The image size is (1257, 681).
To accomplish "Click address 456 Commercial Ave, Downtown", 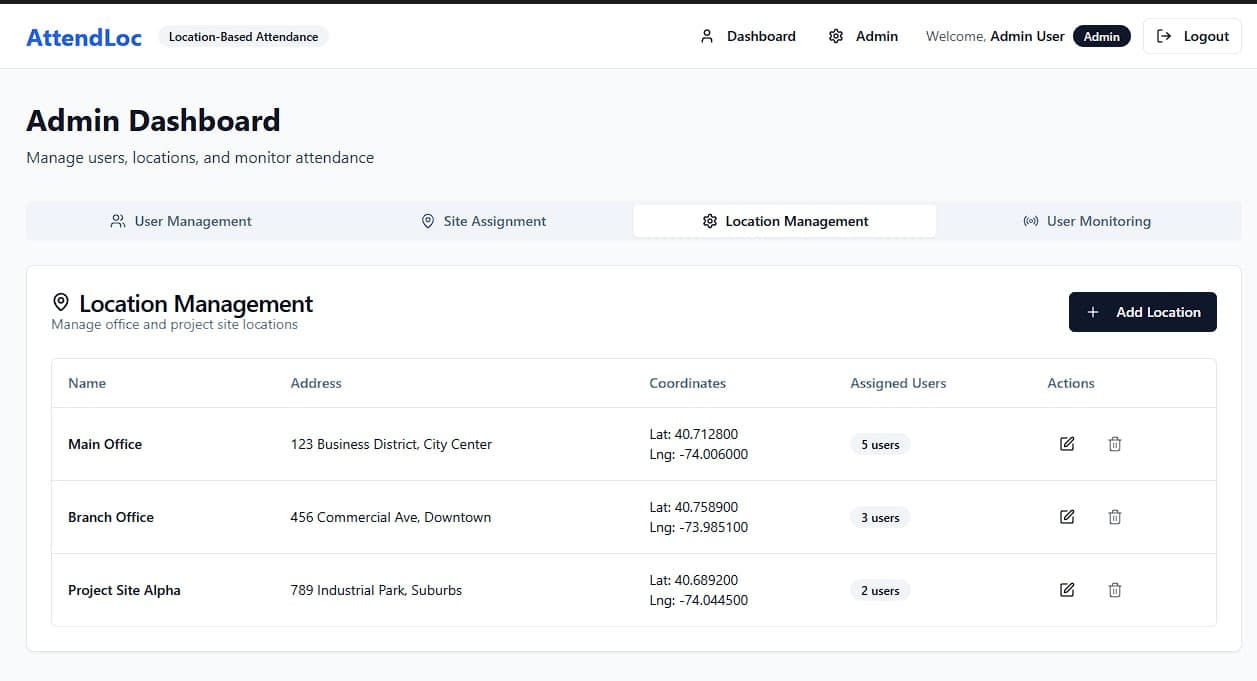I will coord(391,517).
